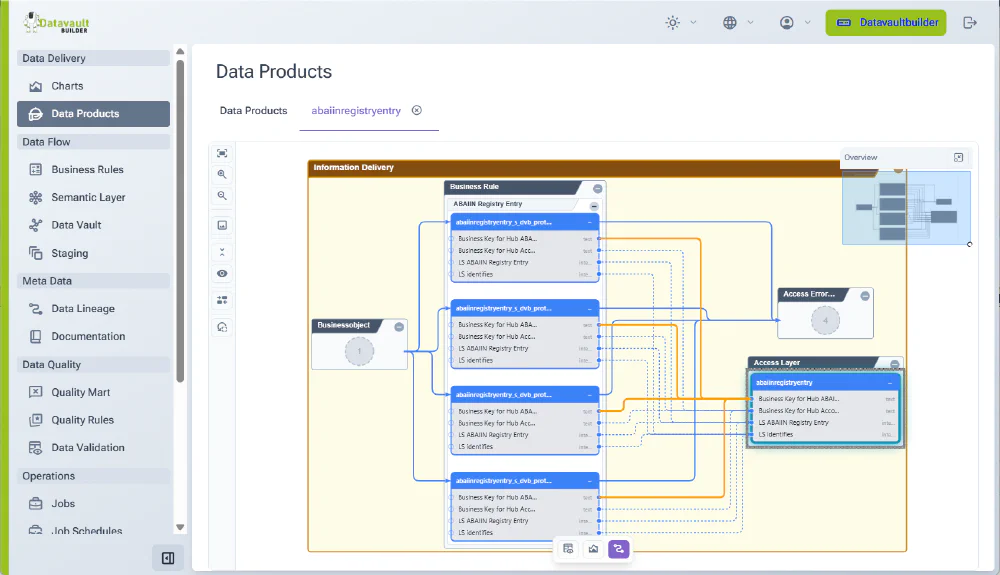Export the diagram as an image

pos(222,225)
